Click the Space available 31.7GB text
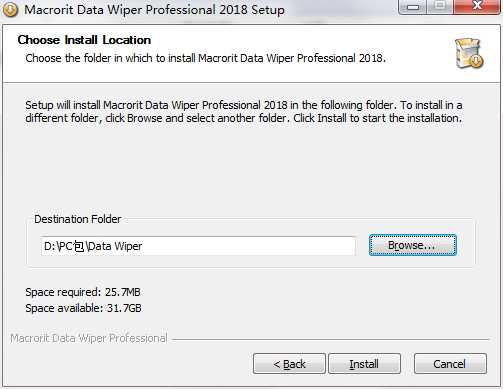The width and height of the screenshot is (503, 389). click(x=83, y=308)
